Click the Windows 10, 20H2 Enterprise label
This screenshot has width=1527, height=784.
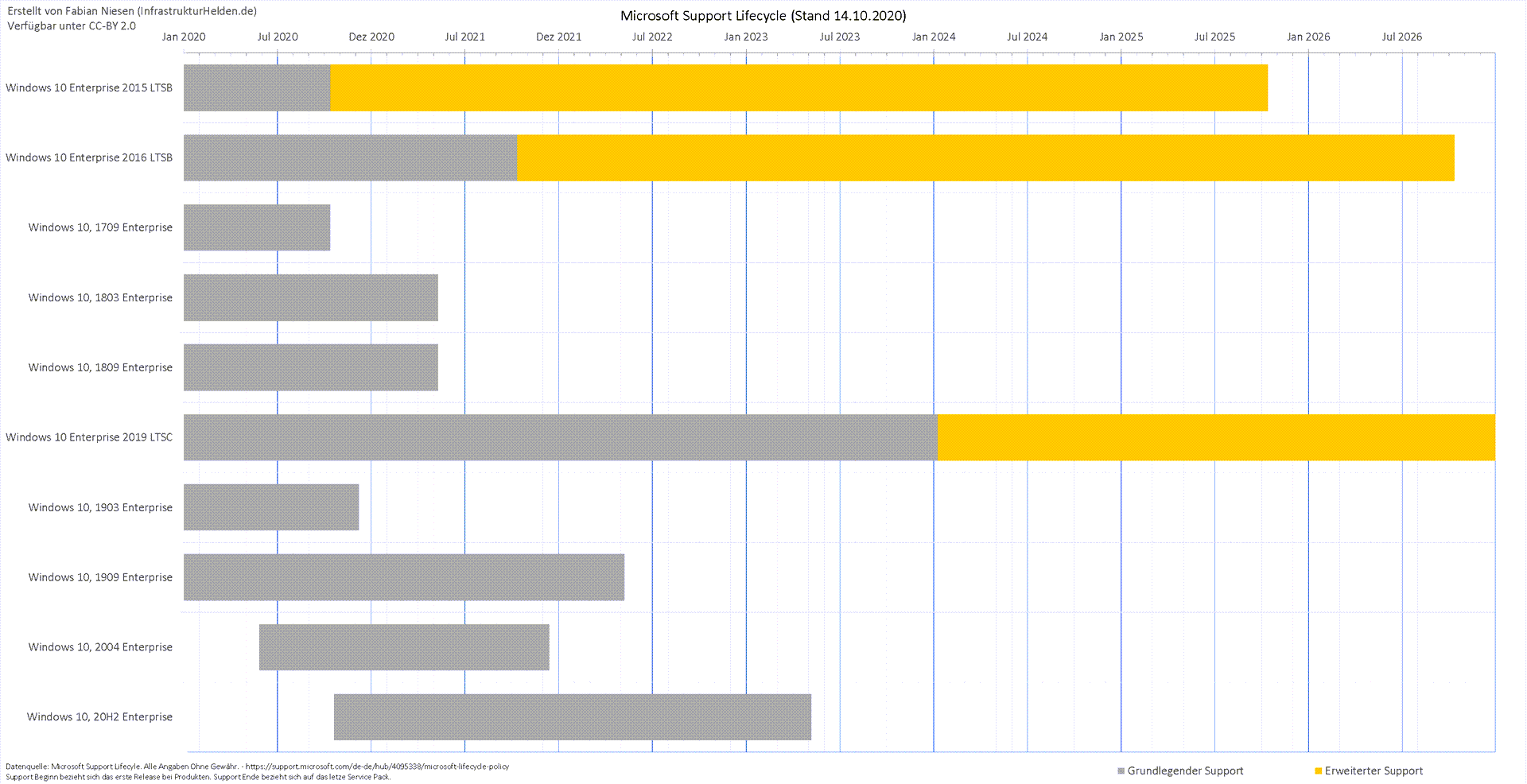pyautogui.click(x=99, y=717)
